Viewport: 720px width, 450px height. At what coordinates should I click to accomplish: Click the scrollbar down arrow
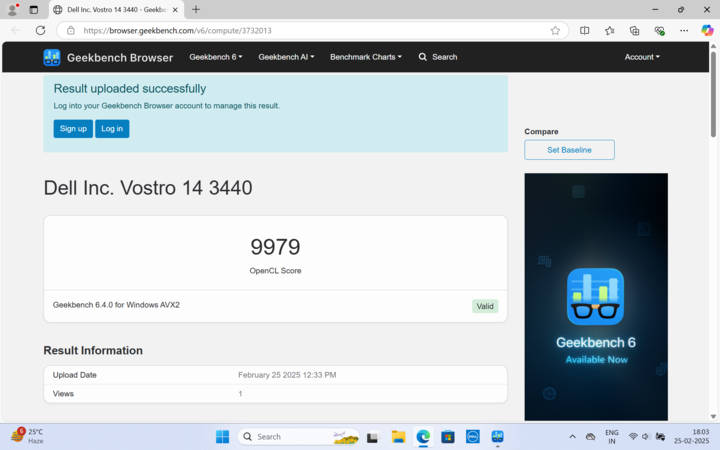[x=713, y=416]
